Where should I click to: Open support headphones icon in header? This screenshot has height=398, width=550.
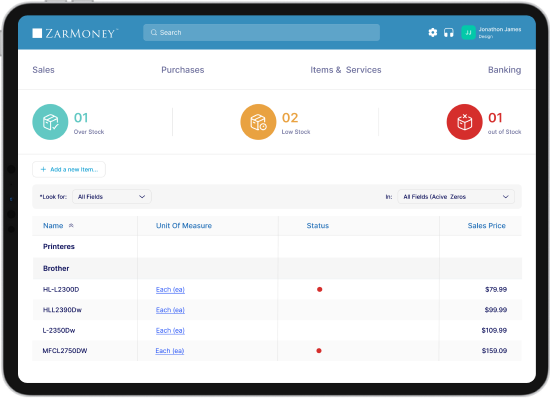[x=449, y=33]
